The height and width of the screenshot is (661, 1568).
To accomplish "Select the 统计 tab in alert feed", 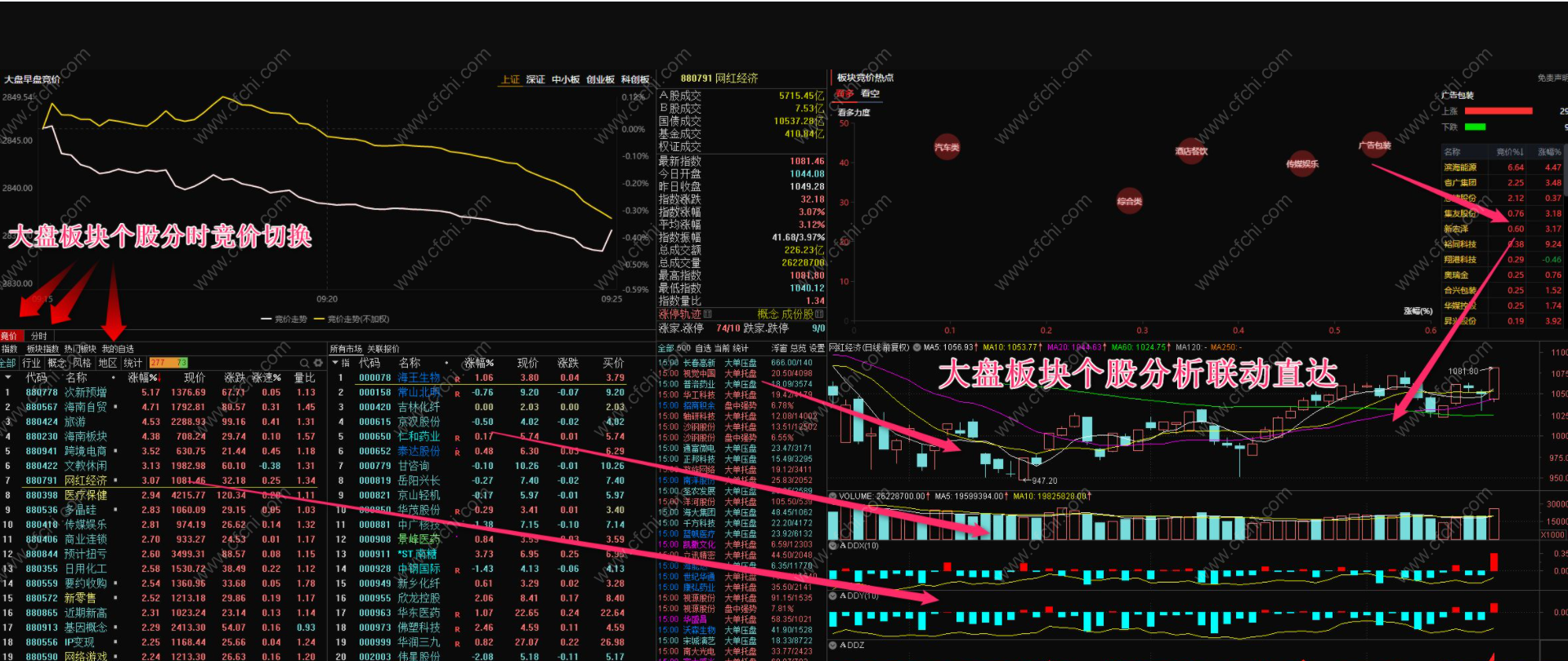I will point(741,349).
